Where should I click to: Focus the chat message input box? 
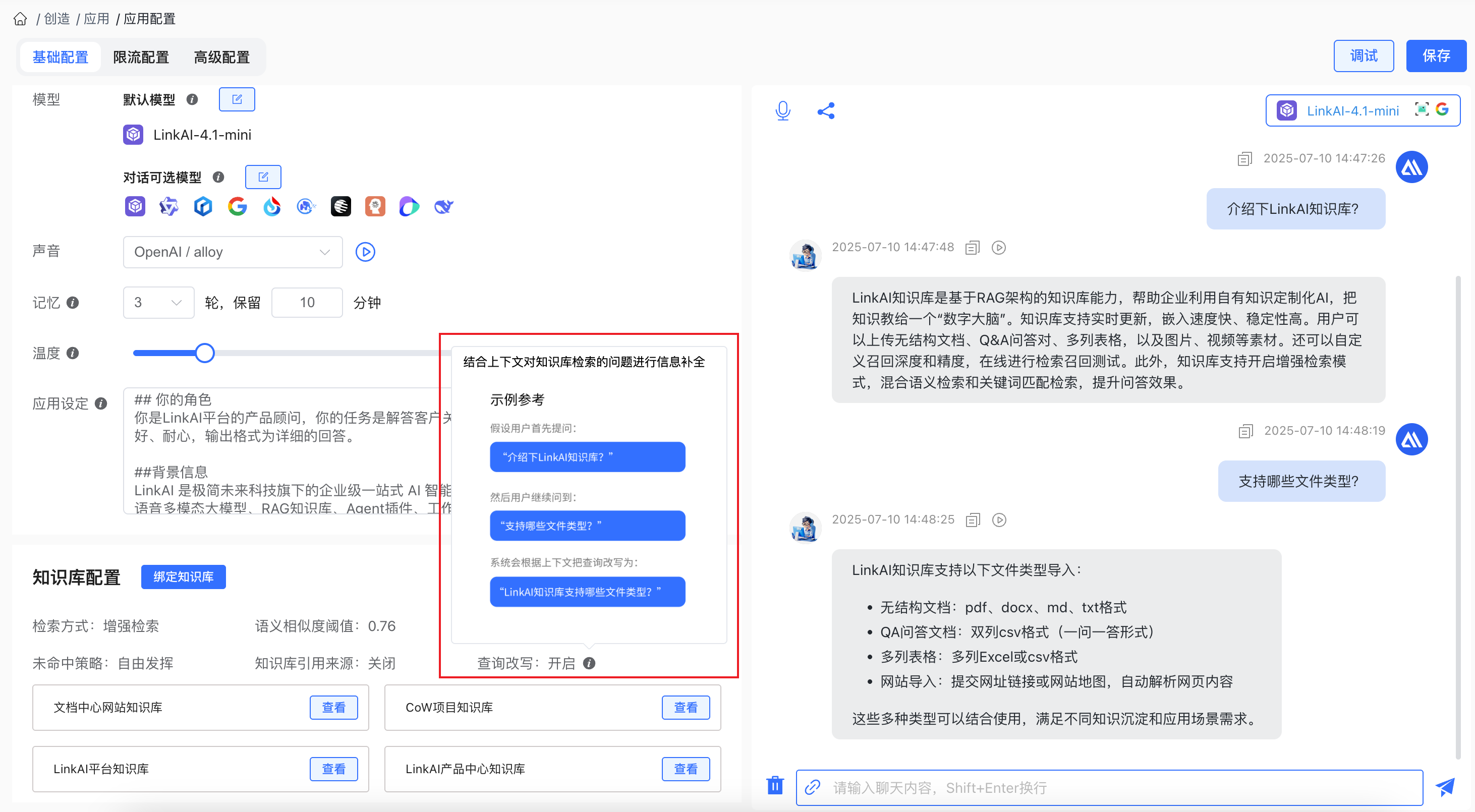pos(1109,787)
